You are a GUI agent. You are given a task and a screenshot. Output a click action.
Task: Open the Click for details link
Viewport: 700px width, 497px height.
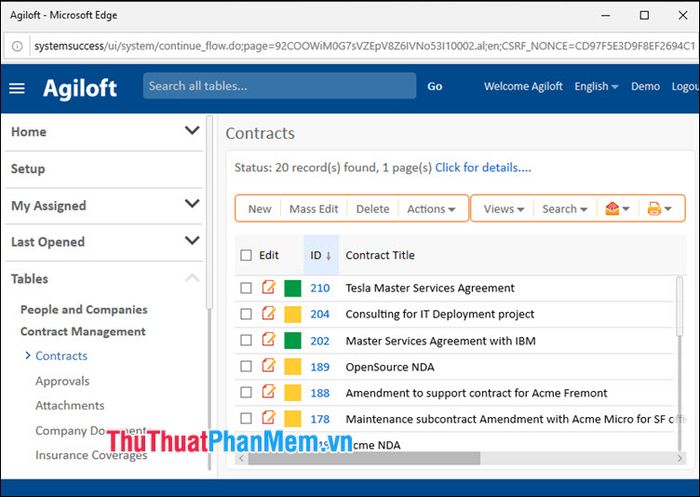pos(483,168)
